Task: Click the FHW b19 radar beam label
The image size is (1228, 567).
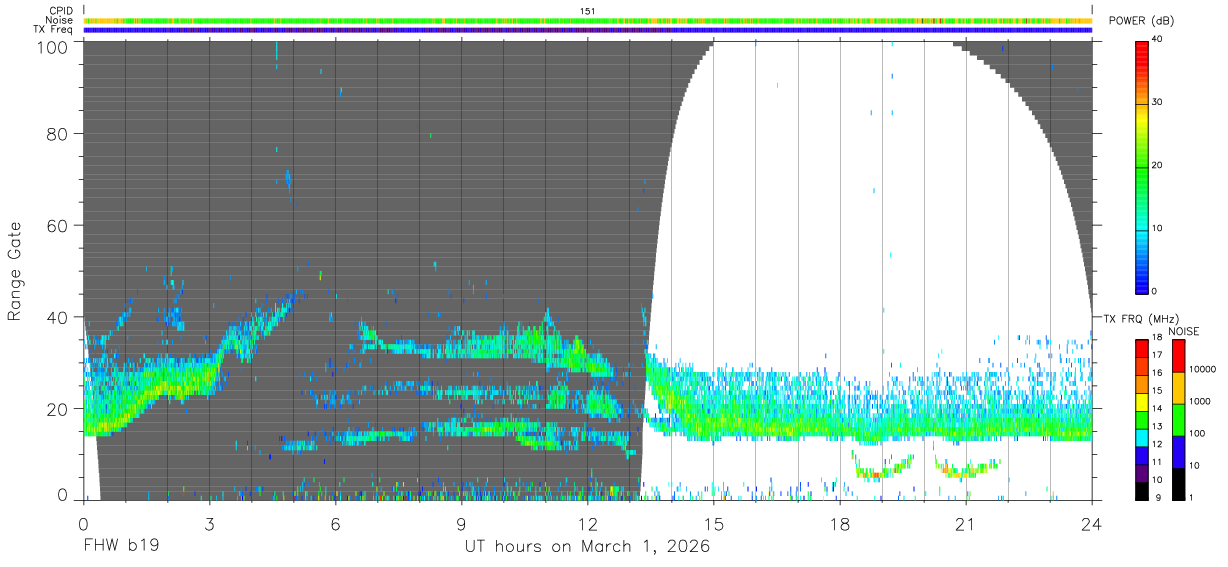Action: click(x=121, y=547)
